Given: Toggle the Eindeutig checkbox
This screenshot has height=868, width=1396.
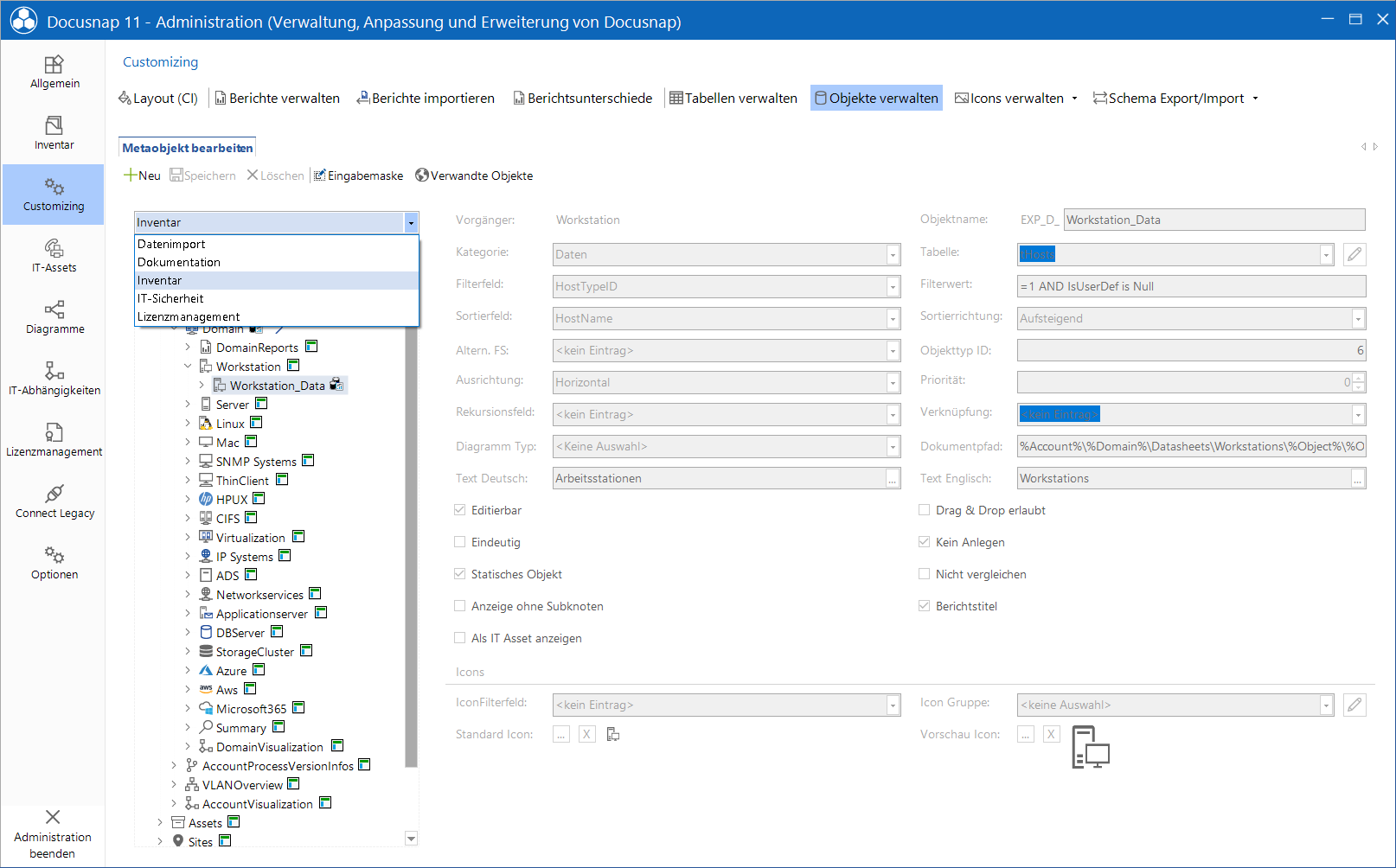Looking at the screenshot, I should (460, 542).
